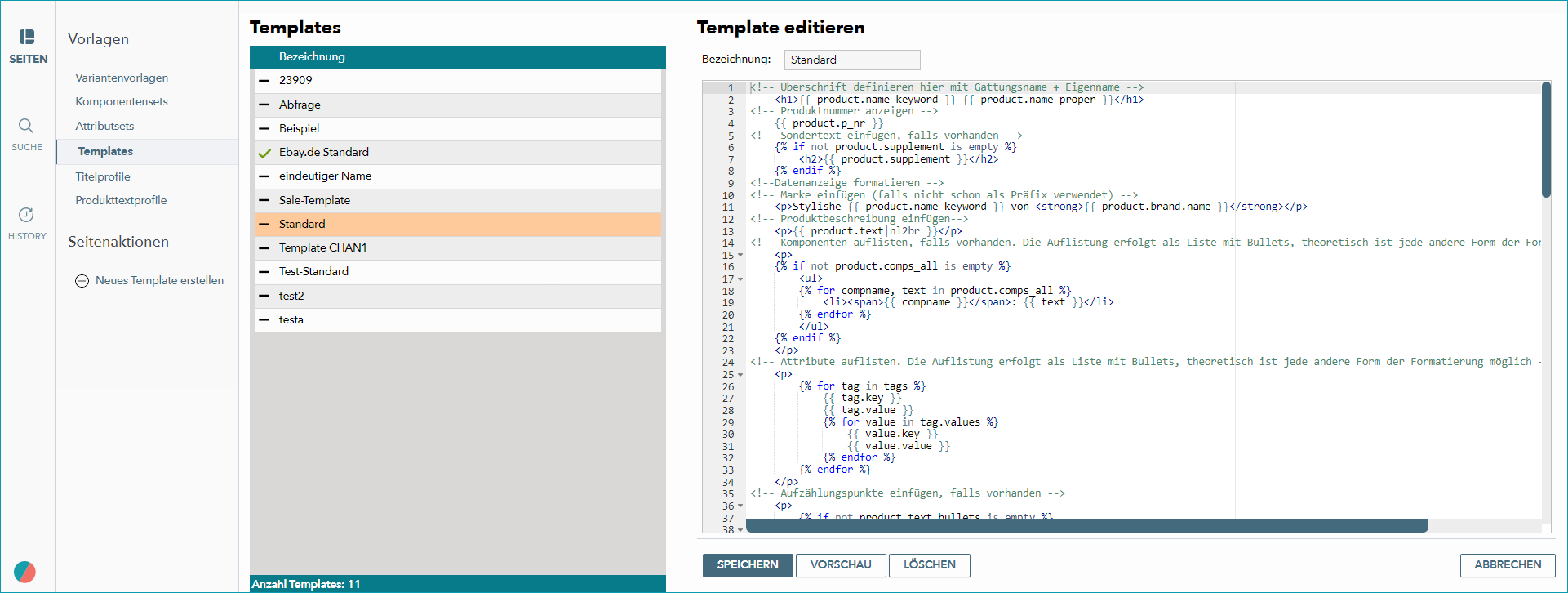Select the Template CHAN1 row

point(457,248)
